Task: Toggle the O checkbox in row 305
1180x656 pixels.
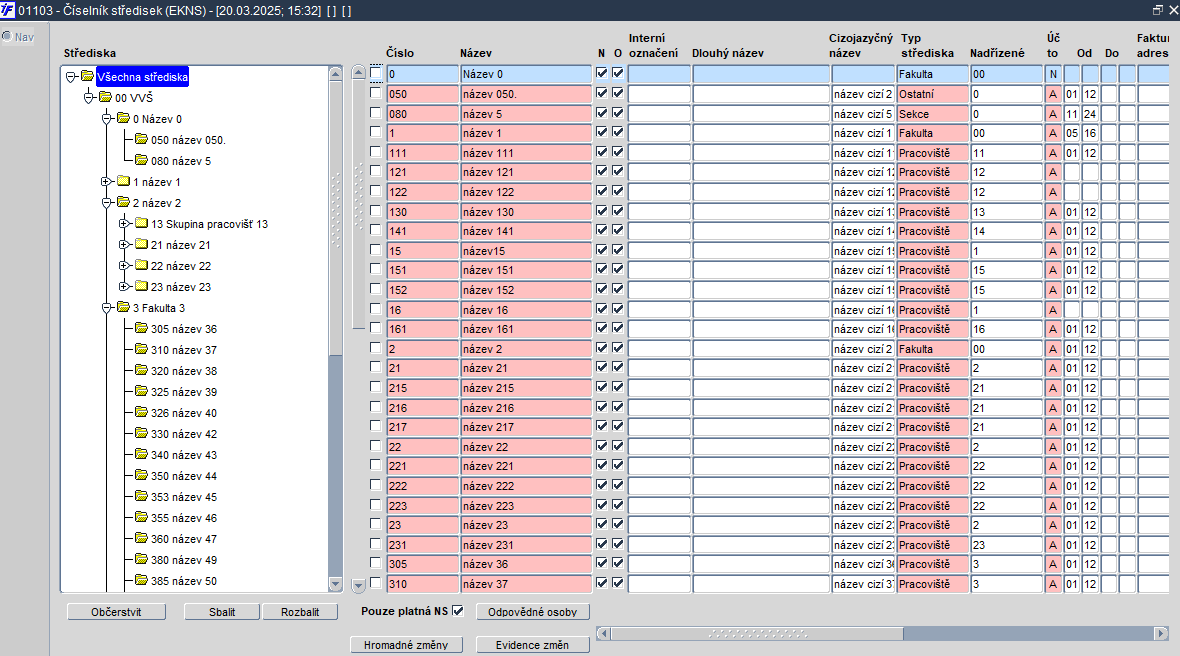Action: point(618,563)
